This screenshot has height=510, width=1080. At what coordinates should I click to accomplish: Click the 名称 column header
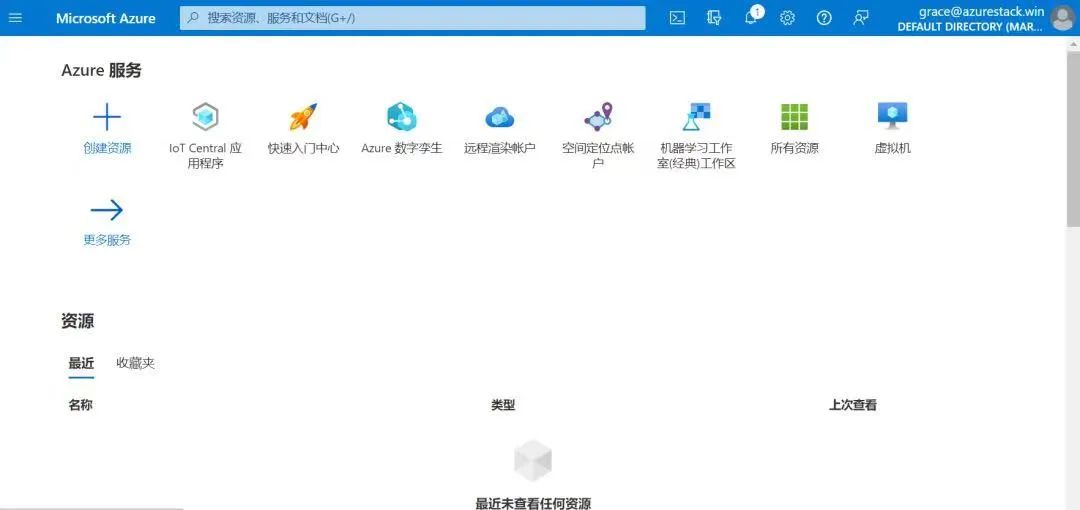coord(81,405)
